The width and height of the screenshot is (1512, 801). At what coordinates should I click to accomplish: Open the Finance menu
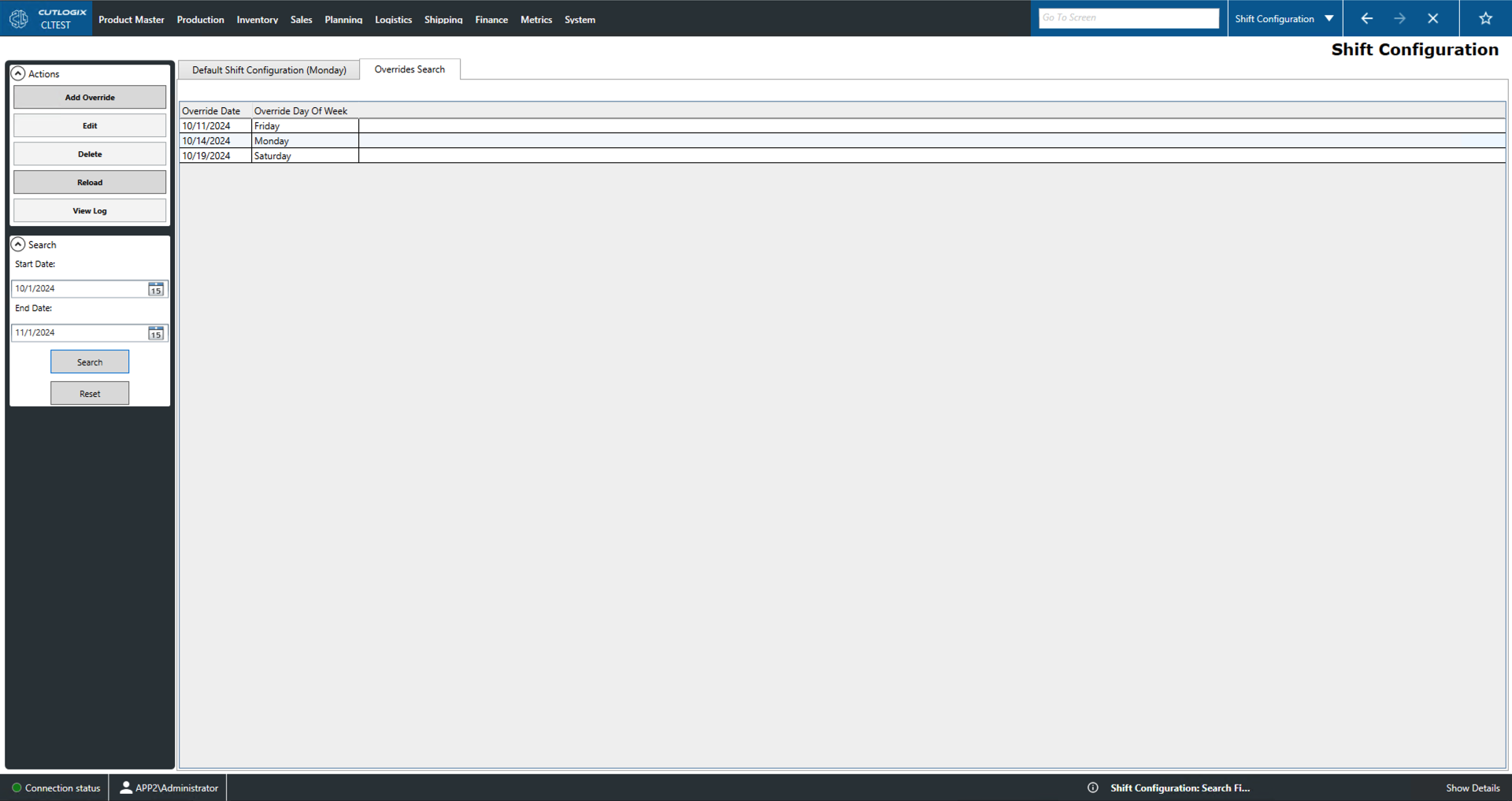[491, 19]
